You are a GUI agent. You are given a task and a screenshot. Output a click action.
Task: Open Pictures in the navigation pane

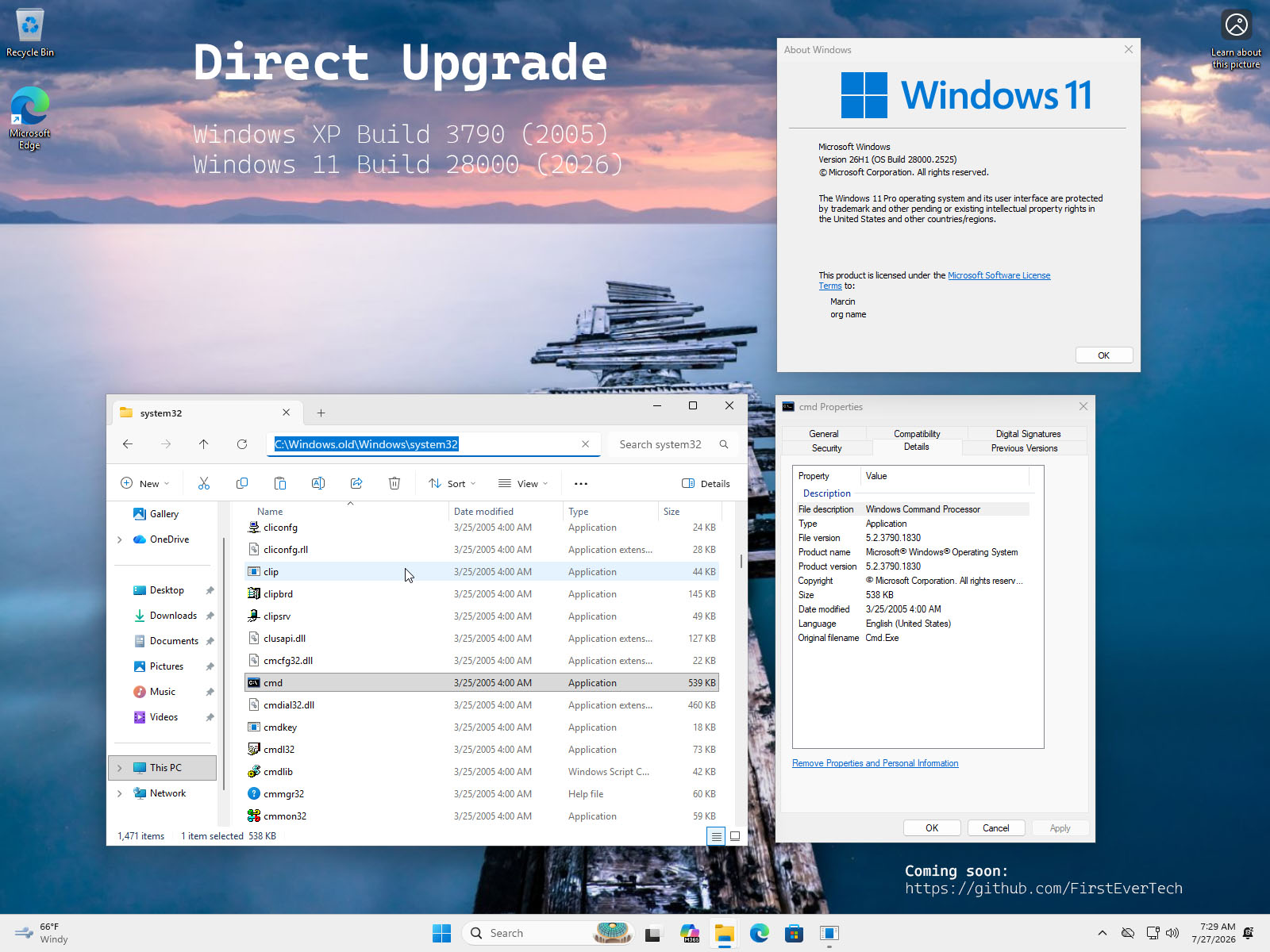166,666
